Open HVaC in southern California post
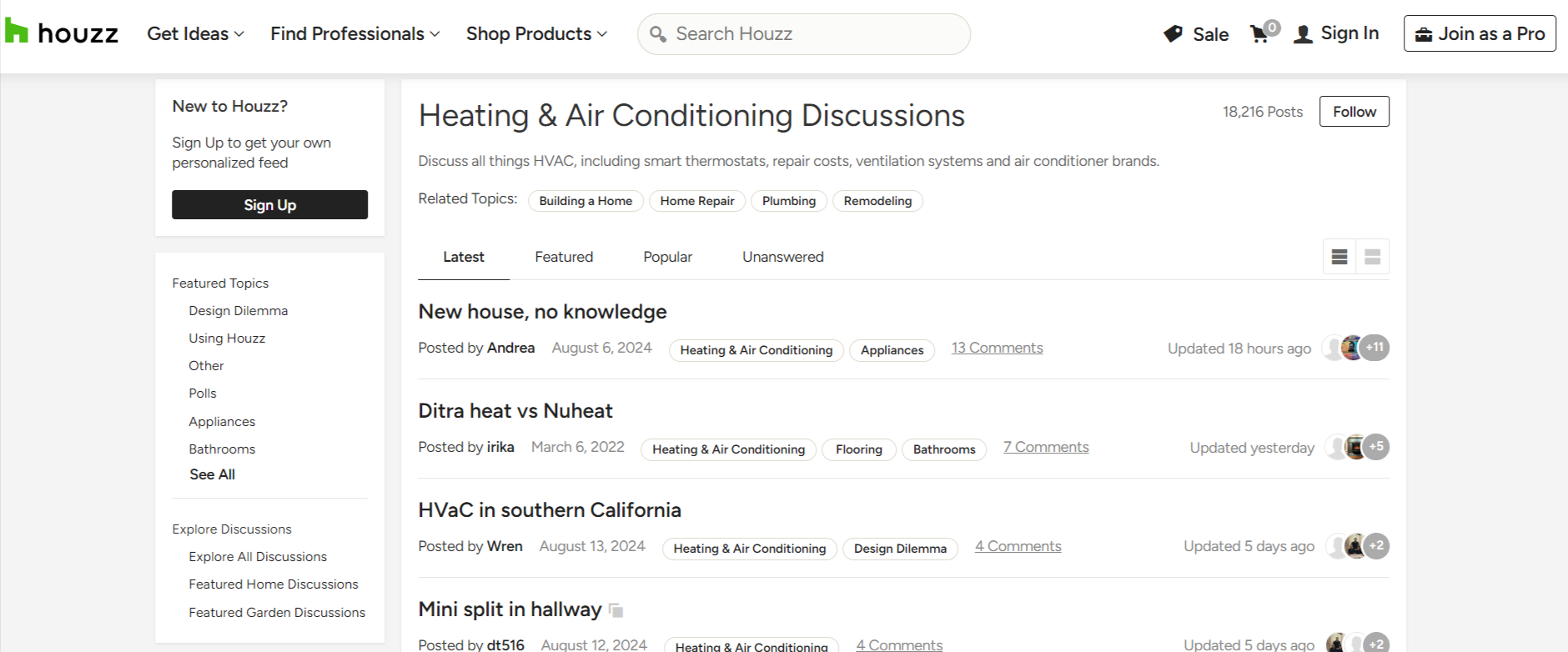This screenshot has width=1568, height=652. (550, 510)
